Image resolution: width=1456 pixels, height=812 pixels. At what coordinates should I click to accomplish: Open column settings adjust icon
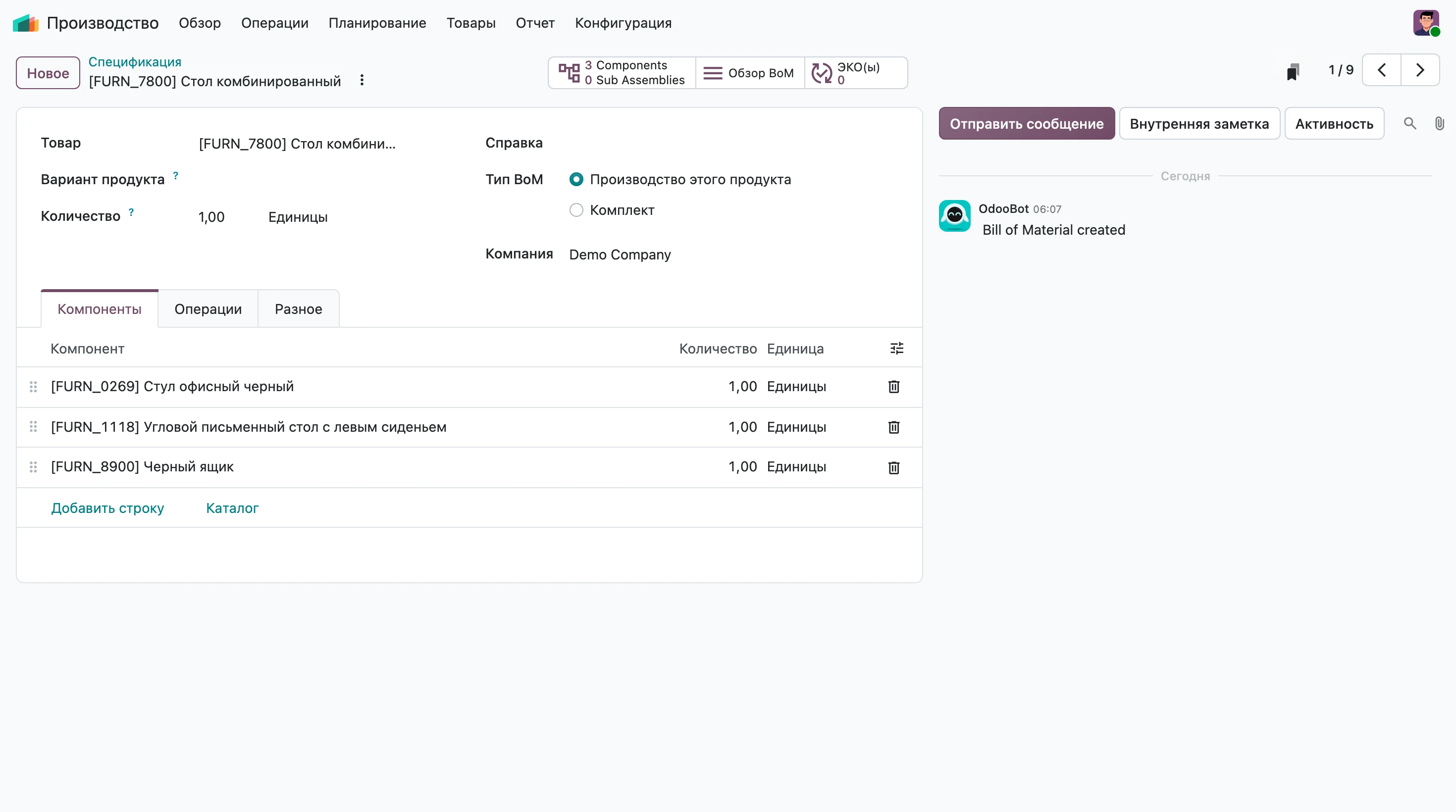(896, 348)
